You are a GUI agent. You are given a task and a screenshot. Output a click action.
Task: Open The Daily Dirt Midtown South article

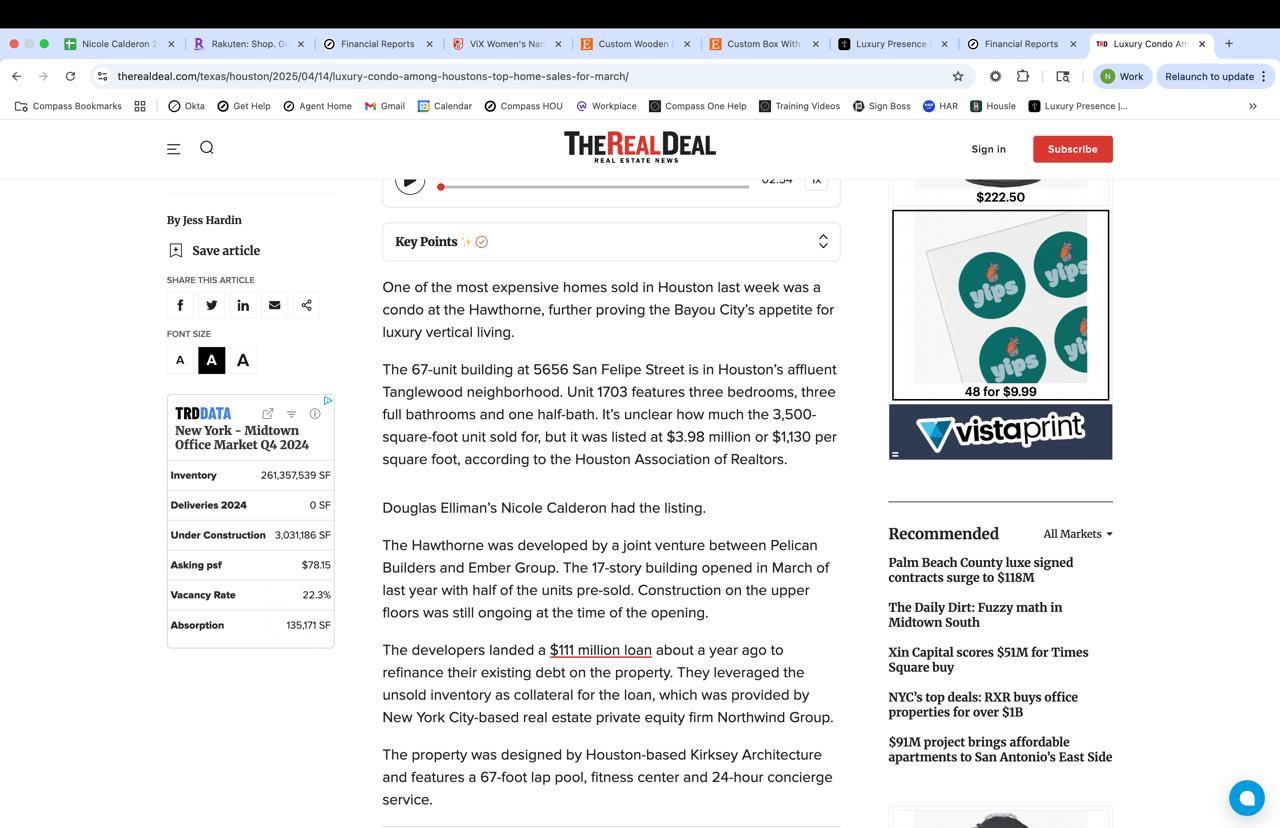976,615
